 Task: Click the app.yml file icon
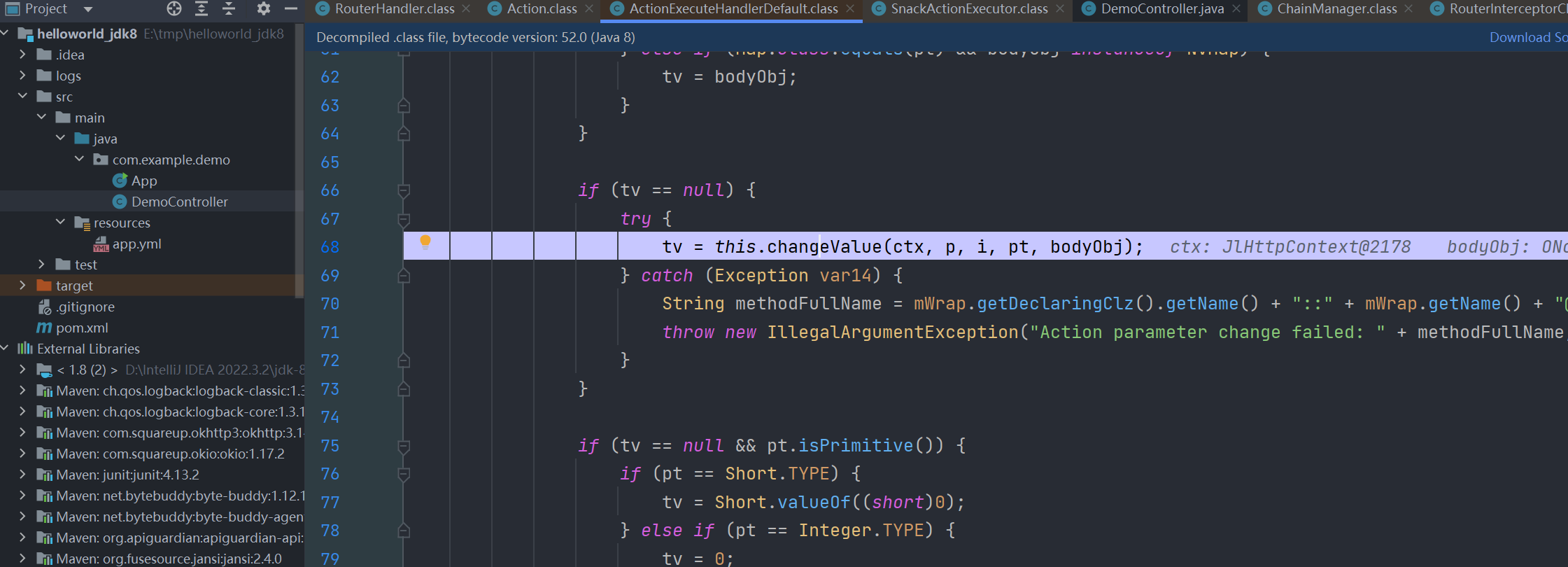point(101,244)
